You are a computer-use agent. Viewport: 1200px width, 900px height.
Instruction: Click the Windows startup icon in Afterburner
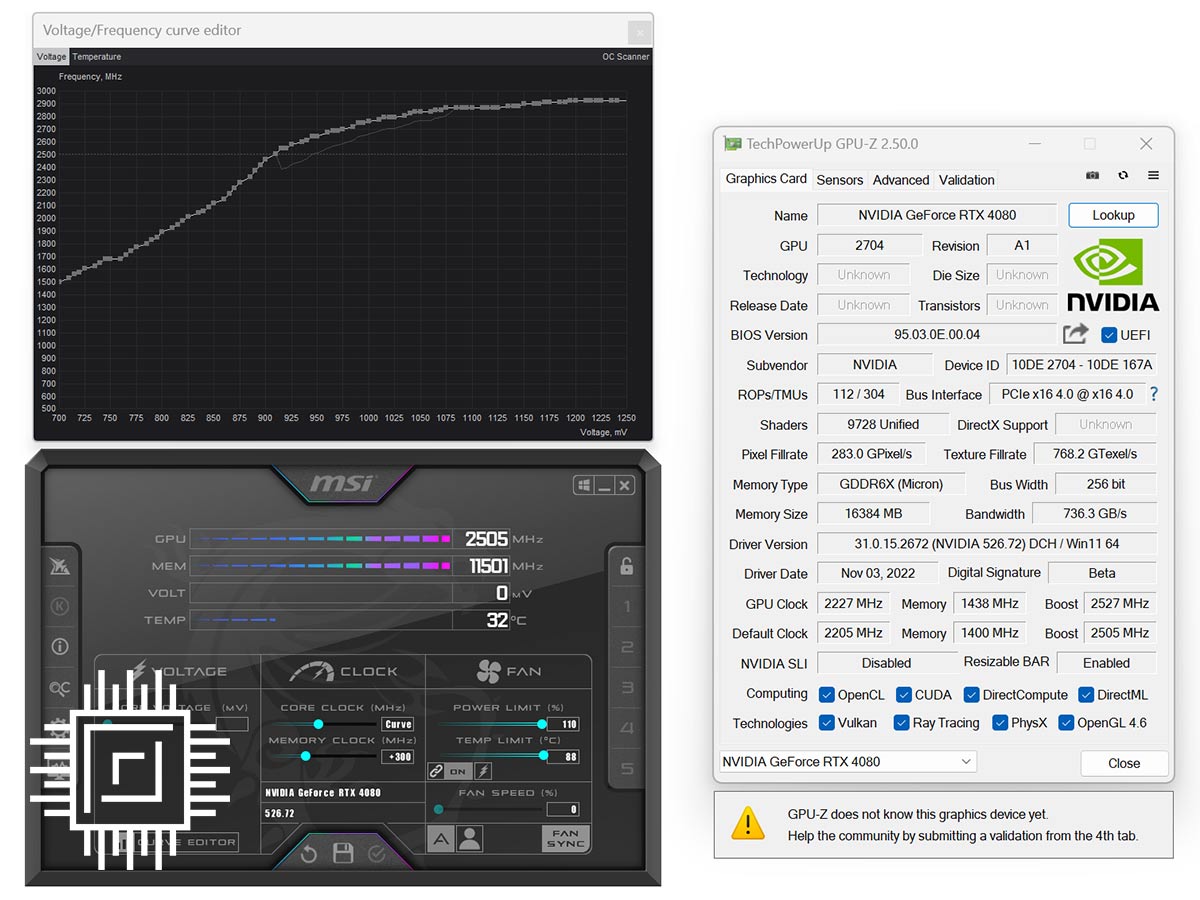click(583, 486)
